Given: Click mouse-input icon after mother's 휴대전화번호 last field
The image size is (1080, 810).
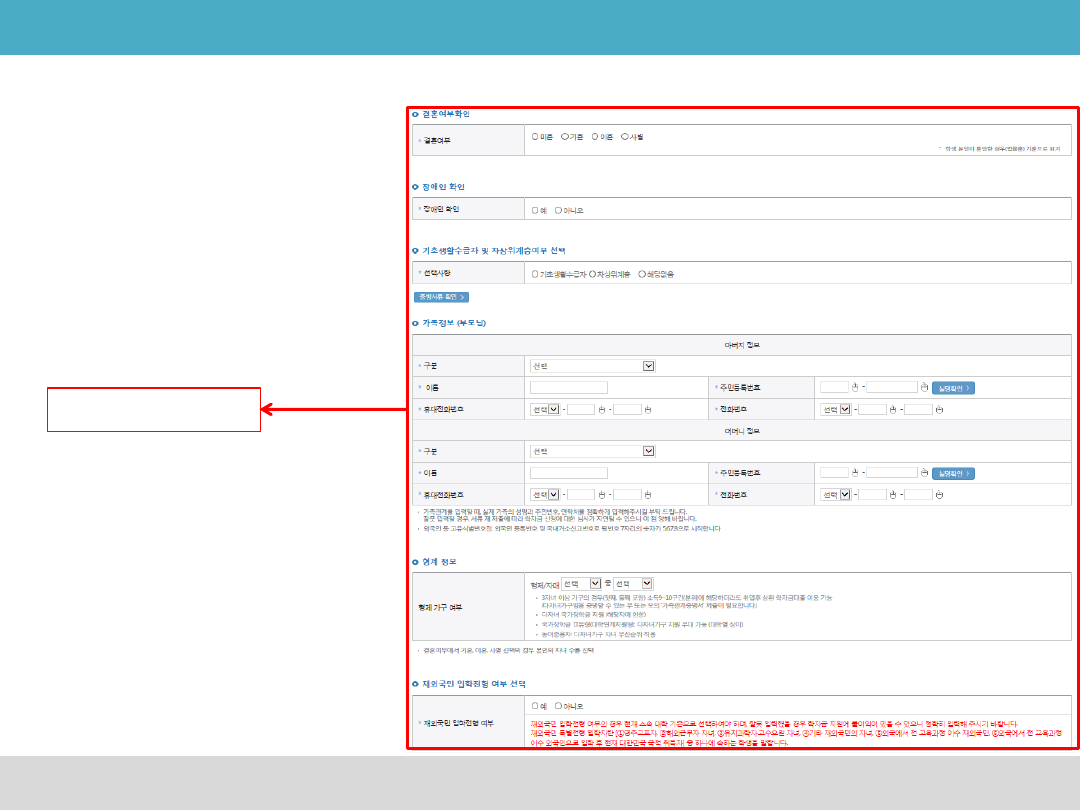Looking at the screenshot, I should point(647,495).
